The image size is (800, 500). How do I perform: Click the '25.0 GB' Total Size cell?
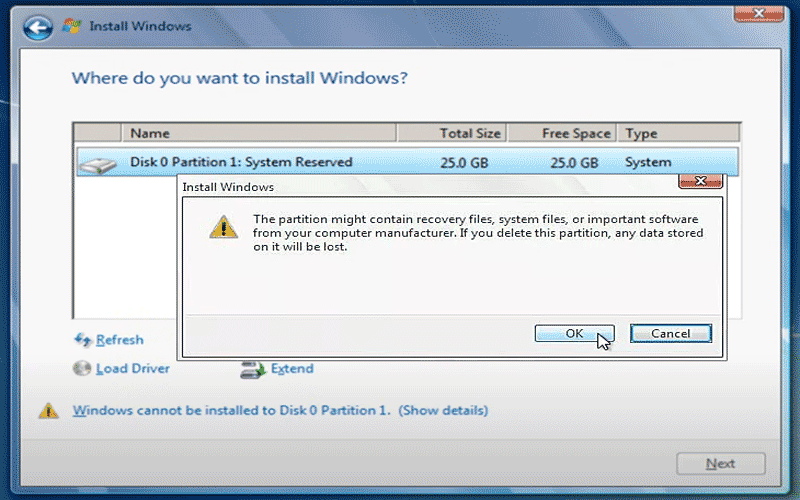464,163
